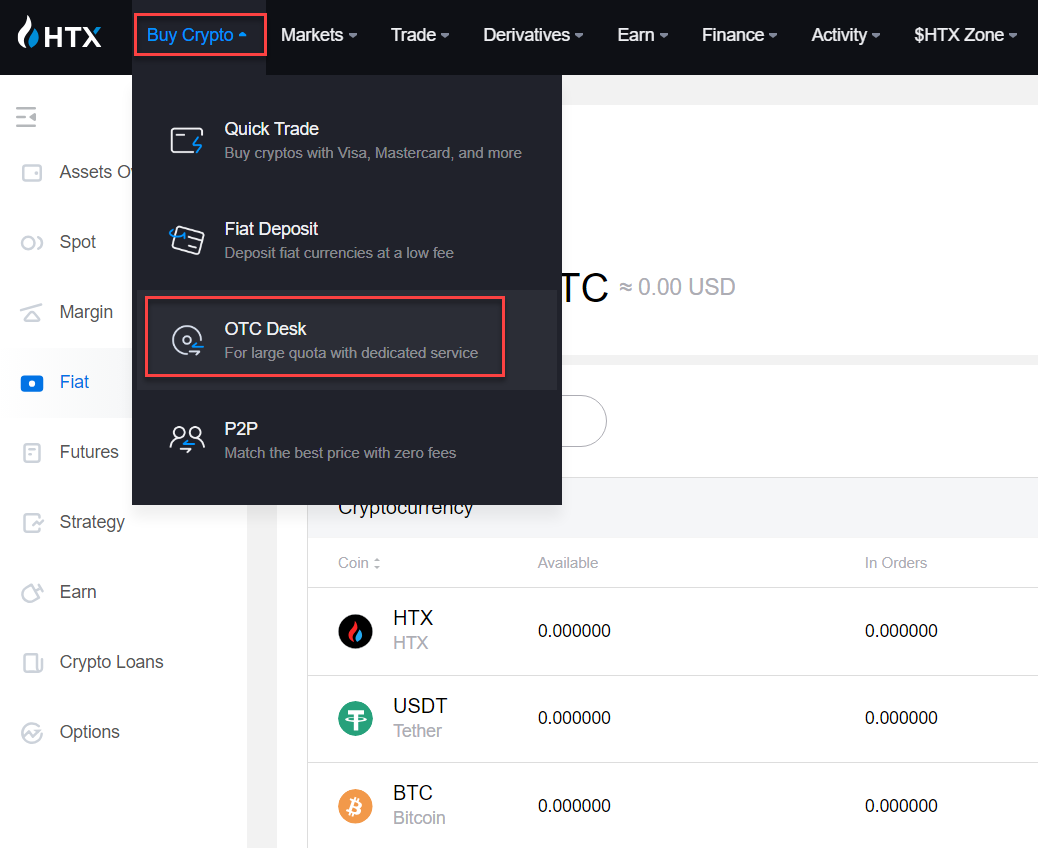Open the Earn dropdown in top bar
Image resolution: width=1038 pixels, height=848 pixels.
[x=643, y=34]
